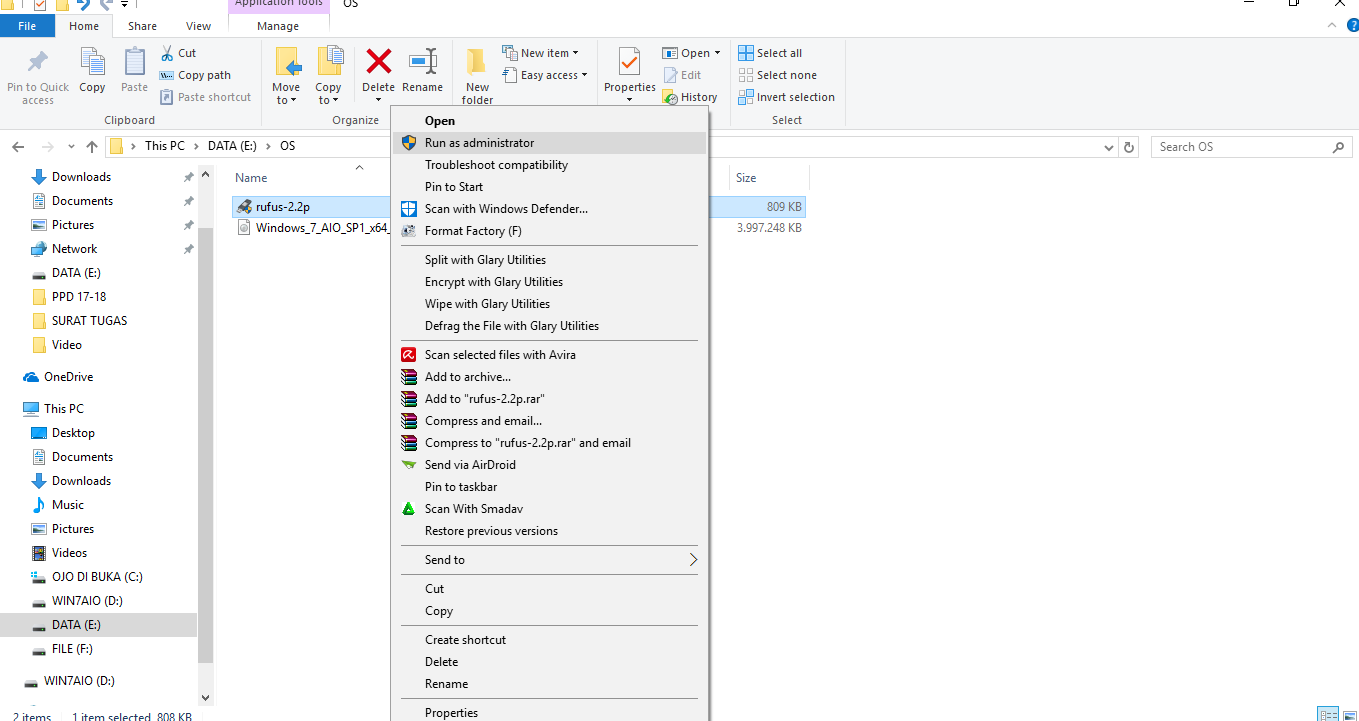Select OJO DI BUKA (C:) drive

pyautogui.click(x=97, y=577)
